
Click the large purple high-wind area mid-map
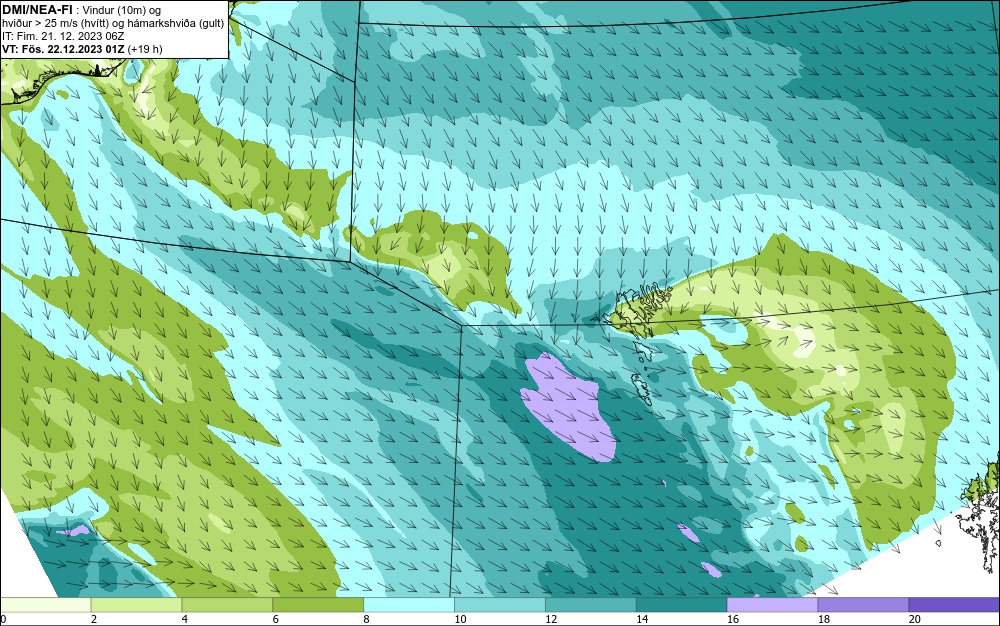568,408
